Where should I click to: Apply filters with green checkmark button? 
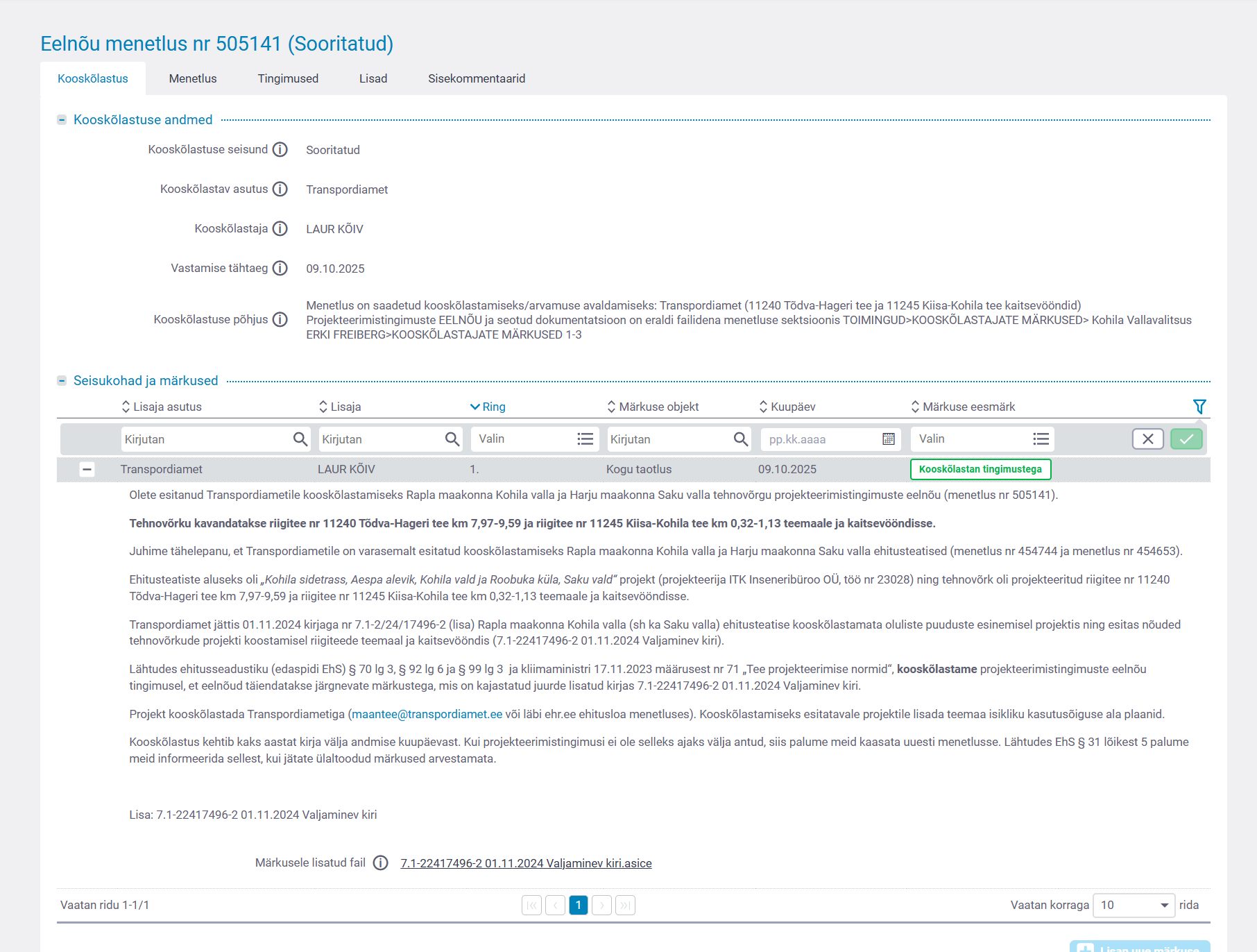click(x=1186, y=439)
